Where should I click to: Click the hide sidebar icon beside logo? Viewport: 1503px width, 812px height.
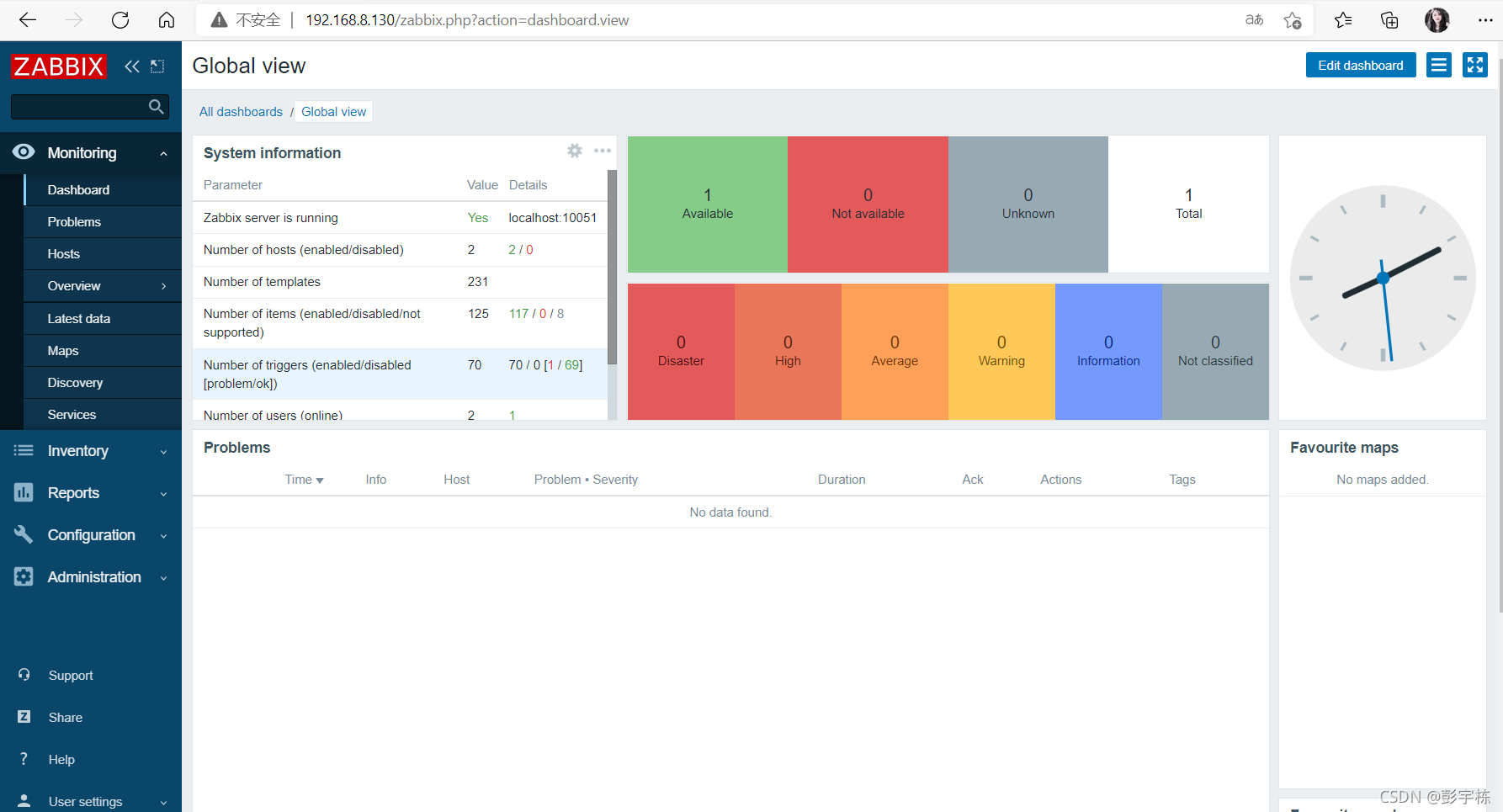[157, 66]
